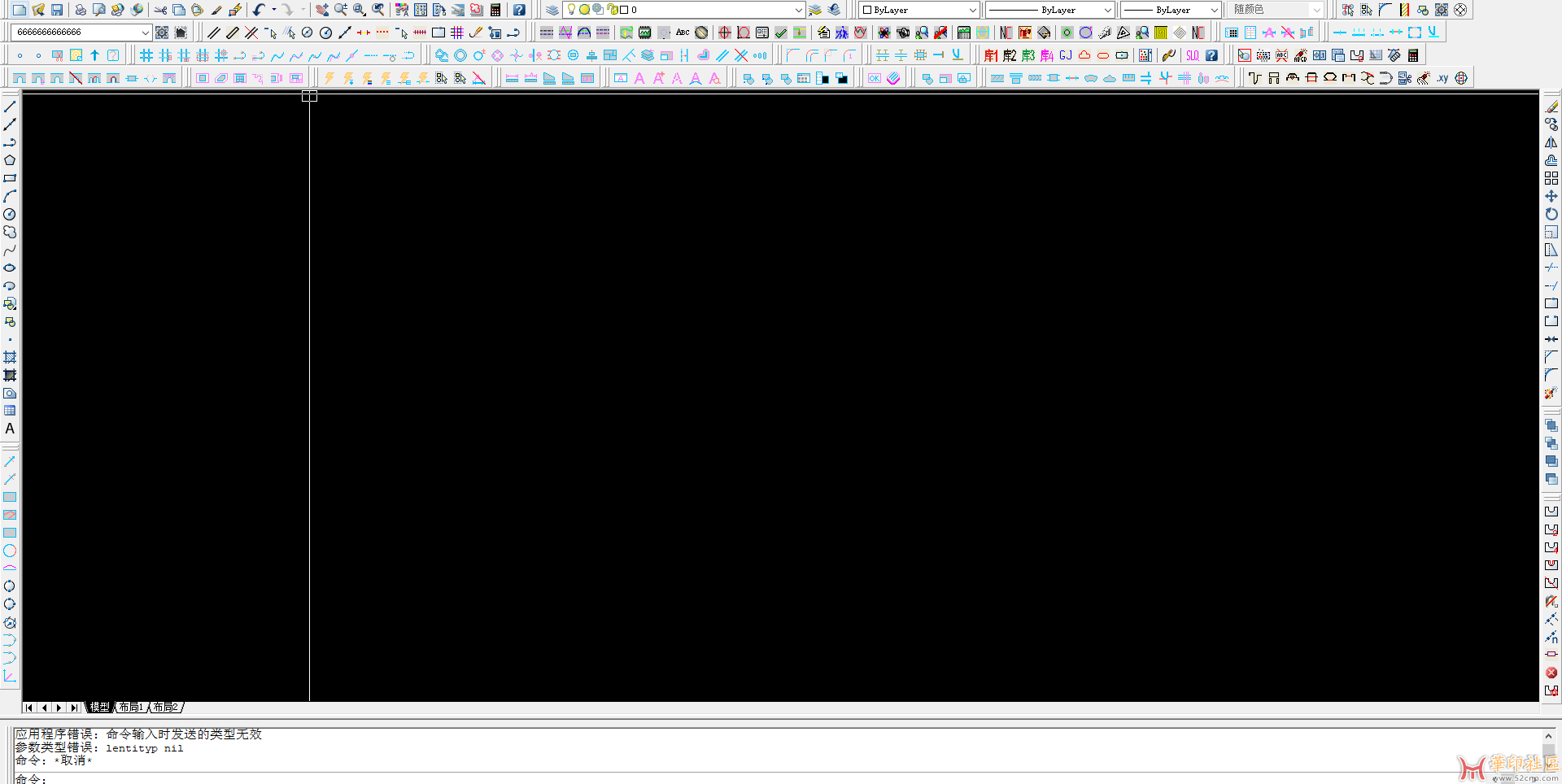Expand the 6666666666666 dimension style dropdown
This screenshot has height=784, width=1562.
point(146,33)
